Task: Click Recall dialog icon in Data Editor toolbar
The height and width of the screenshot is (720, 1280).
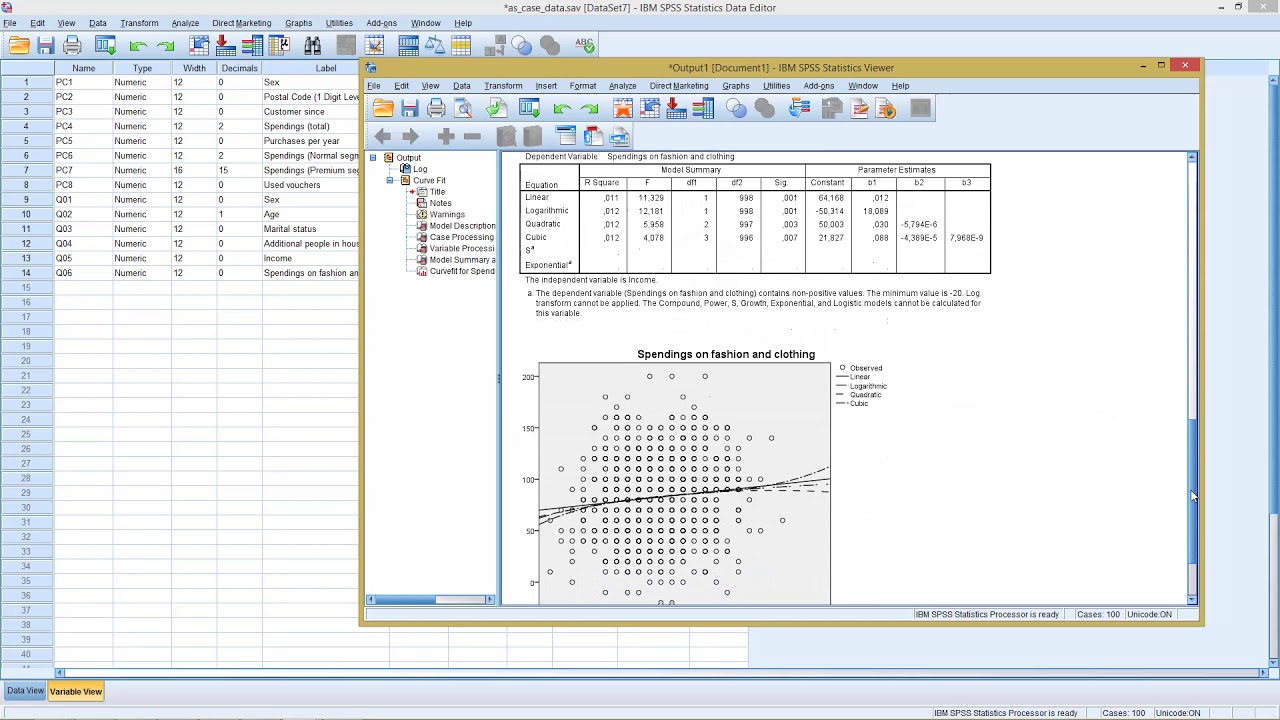Action: (105, 45)
